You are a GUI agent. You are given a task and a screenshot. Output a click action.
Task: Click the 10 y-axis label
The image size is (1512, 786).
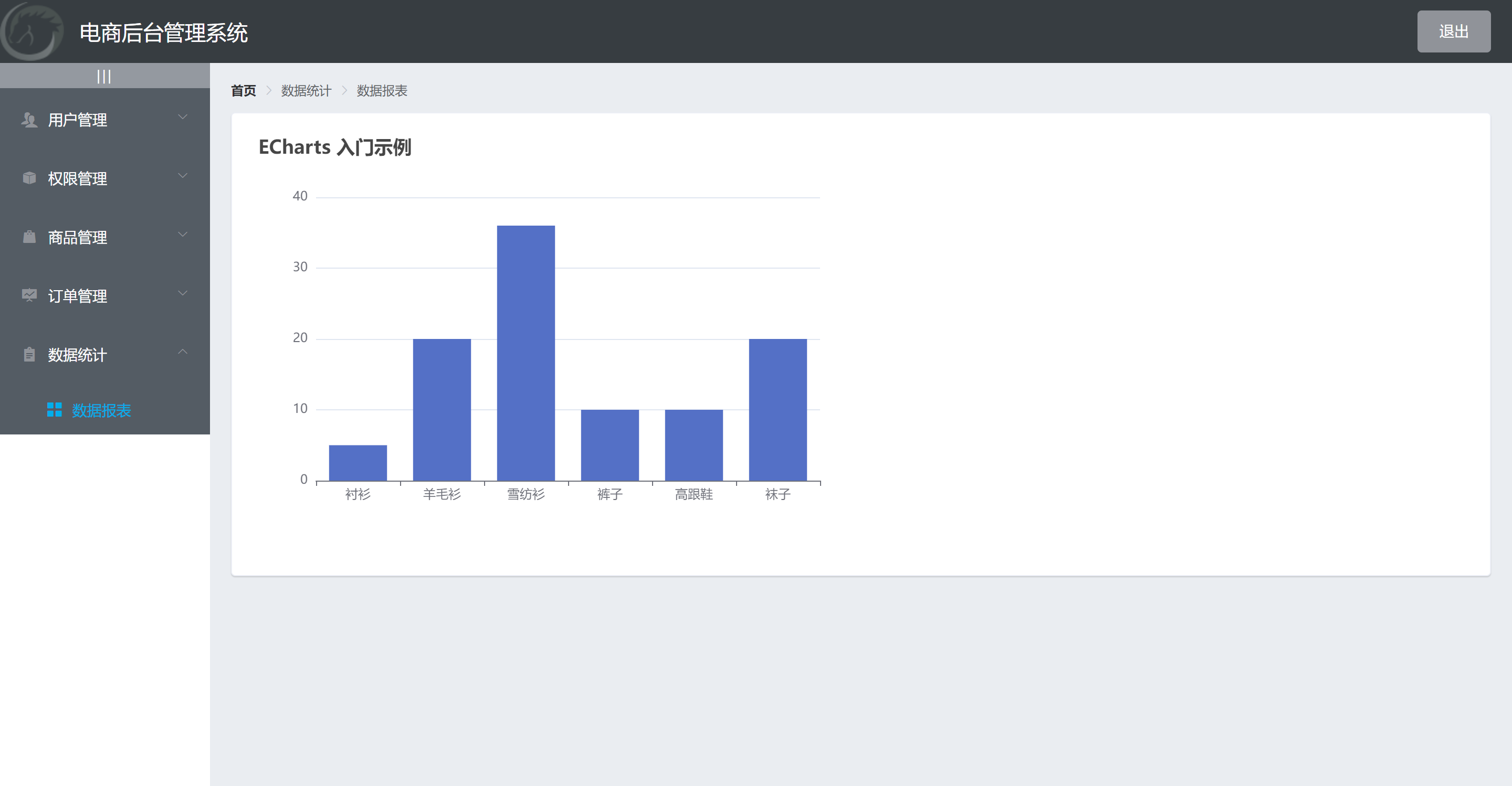[300, 409]
